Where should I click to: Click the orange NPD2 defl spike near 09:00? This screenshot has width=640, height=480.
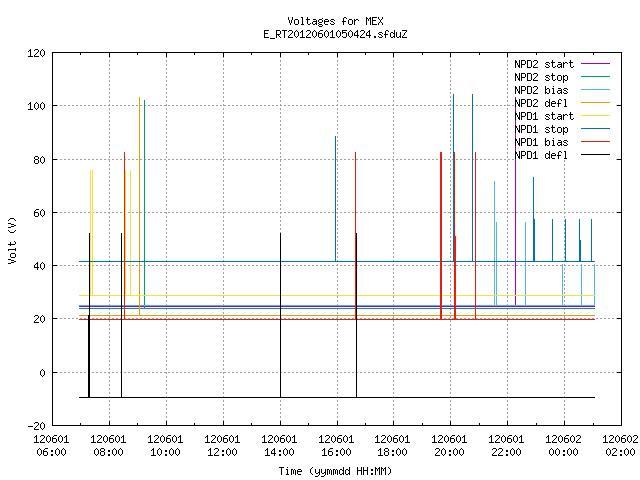pyautogui.click(x=140, y=206)
